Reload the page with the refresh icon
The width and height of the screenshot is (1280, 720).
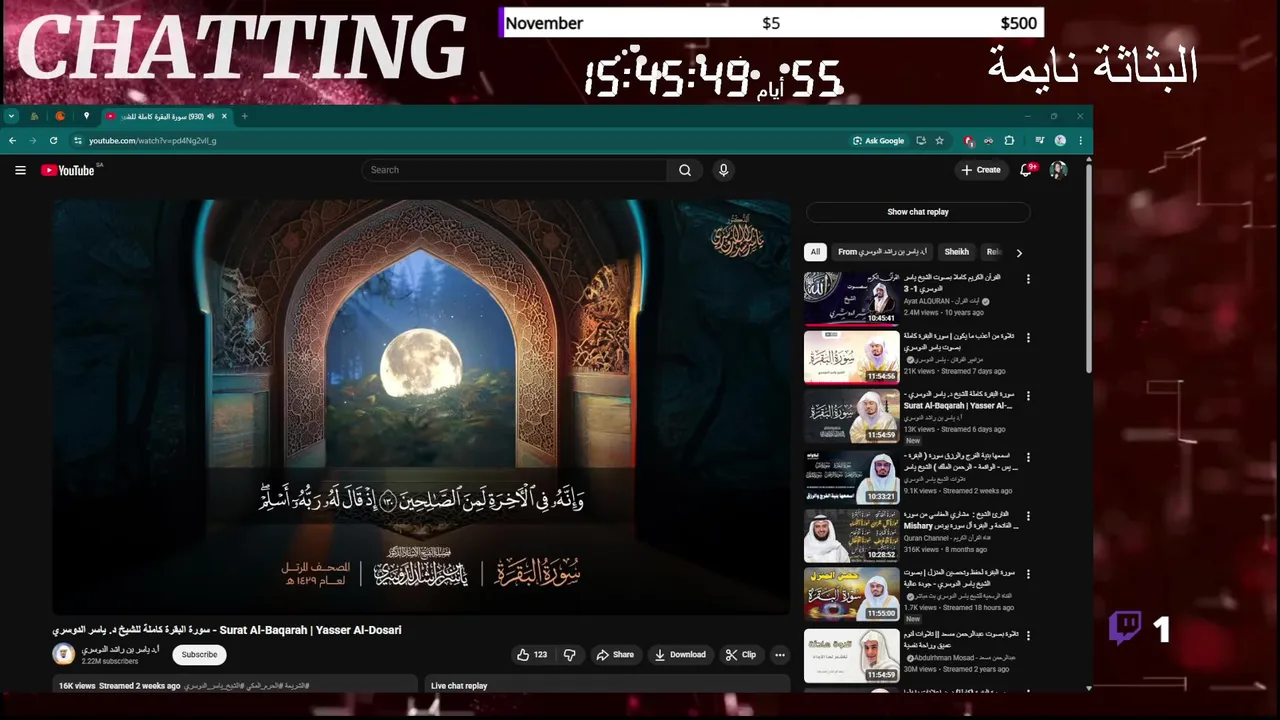click(53, 141)
